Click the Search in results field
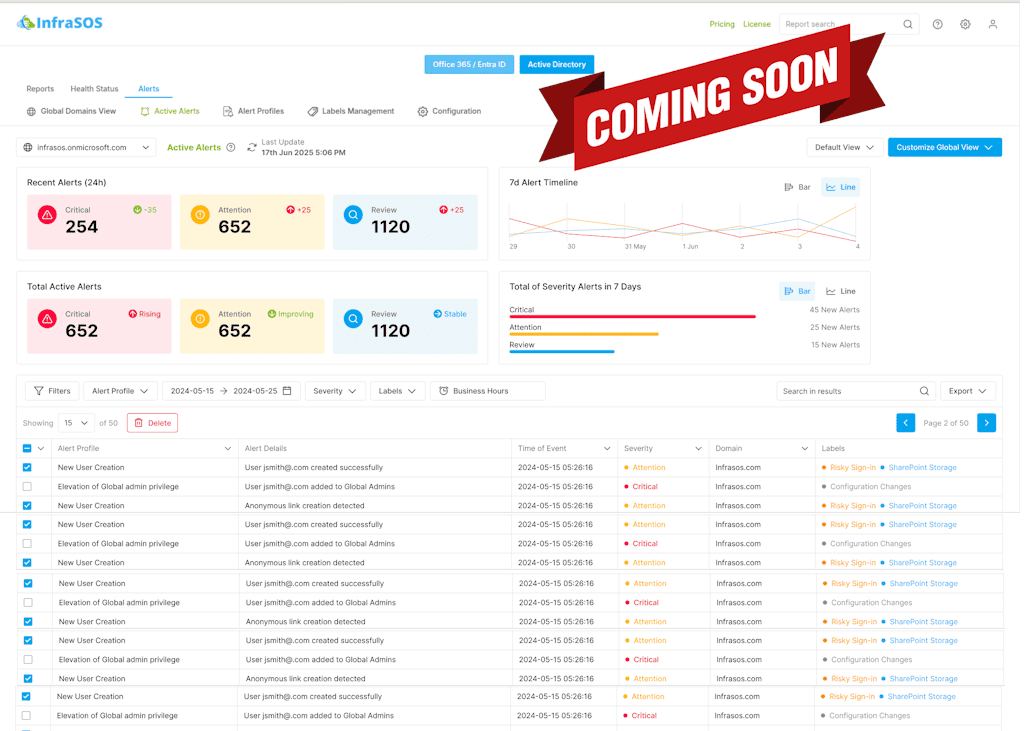The image size is (1024, 731). (x=848, y=391)
